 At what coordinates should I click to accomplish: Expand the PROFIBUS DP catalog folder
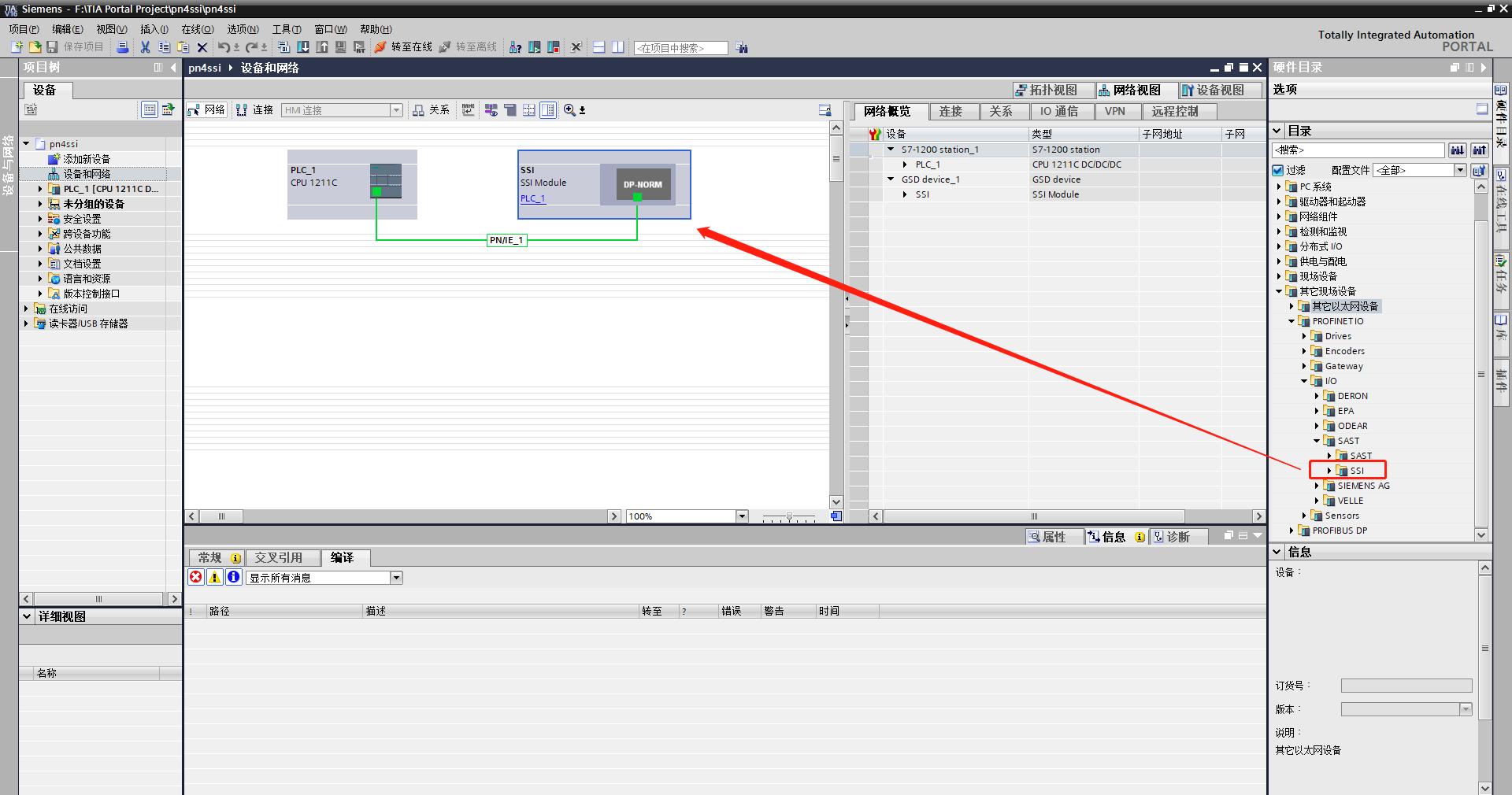pos(1291,531)
